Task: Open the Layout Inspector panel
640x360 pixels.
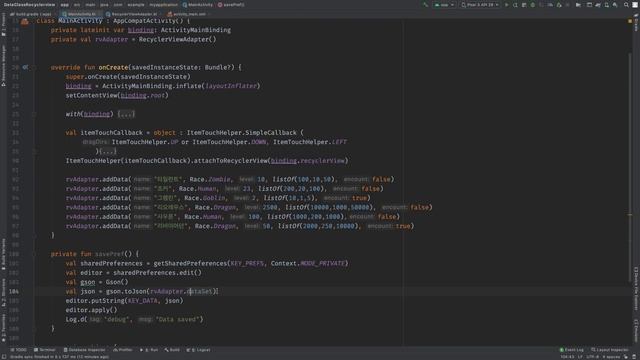Action: (x=610, y=350)
